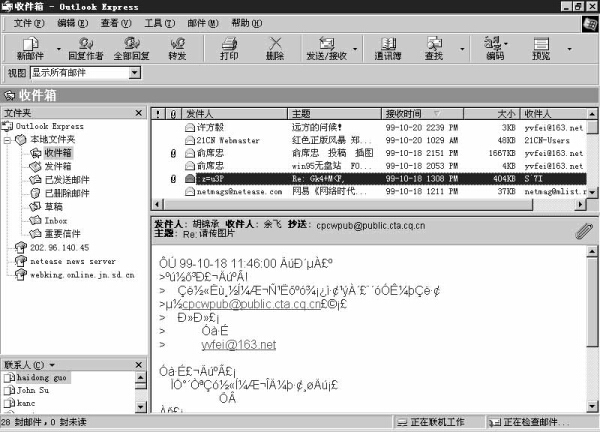Close the 联系人 contacts pane
The height and width of the screenshot is (432, 600).
coord(139,365)
